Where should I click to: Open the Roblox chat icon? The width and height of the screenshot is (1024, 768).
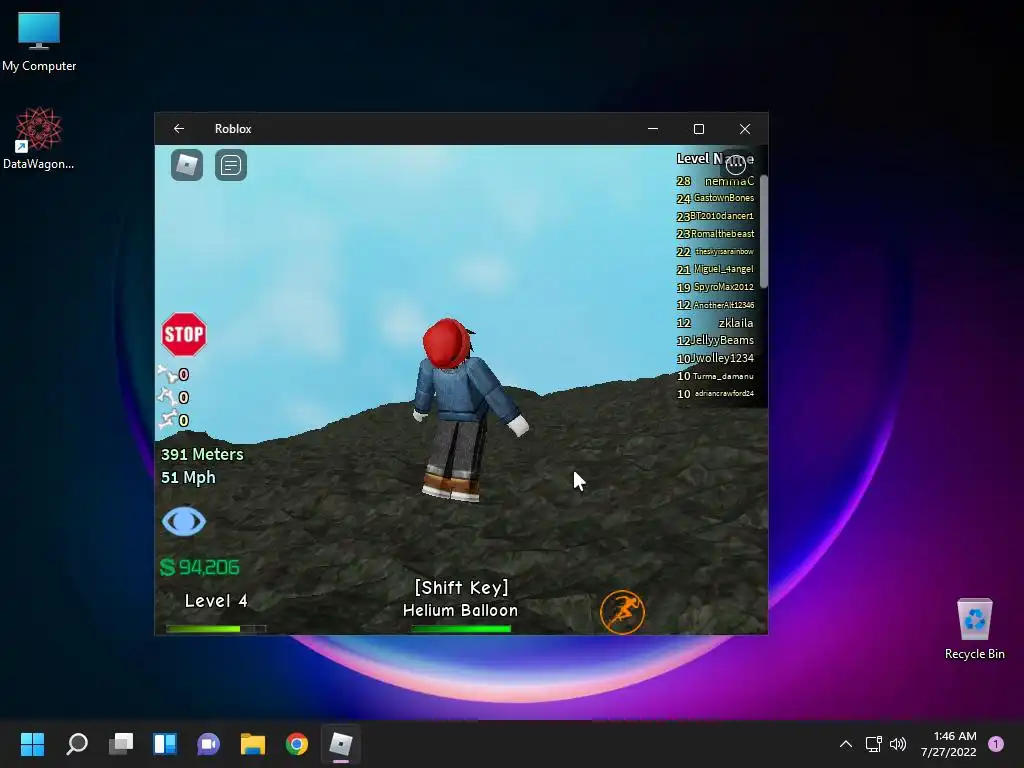tap(231, 165)
